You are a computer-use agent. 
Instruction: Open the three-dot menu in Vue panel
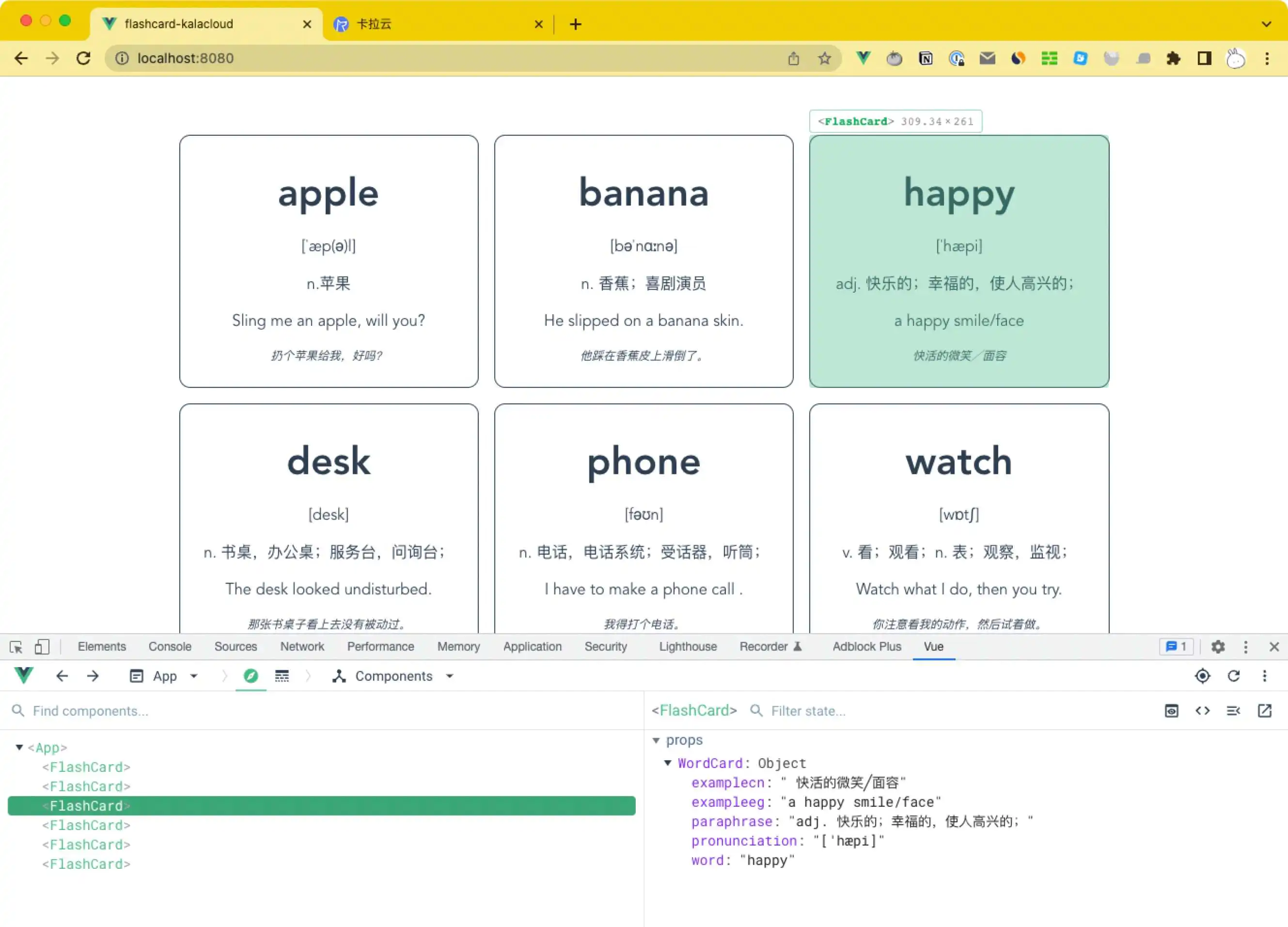[x=1264, y=676]
